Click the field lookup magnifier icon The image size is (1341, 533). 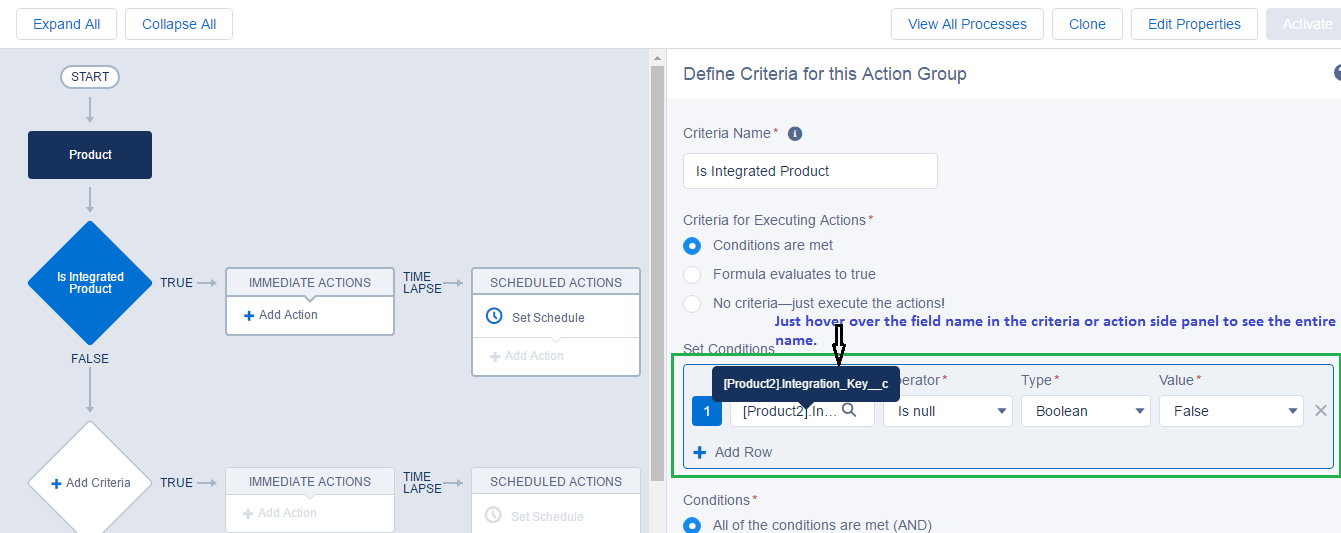pos(849,410)
